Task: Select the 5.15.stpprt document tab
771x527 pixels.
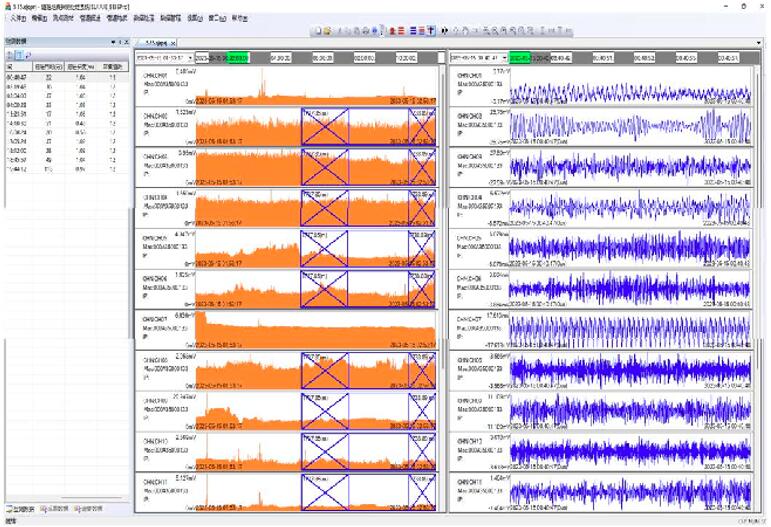Action: point(154,44)
